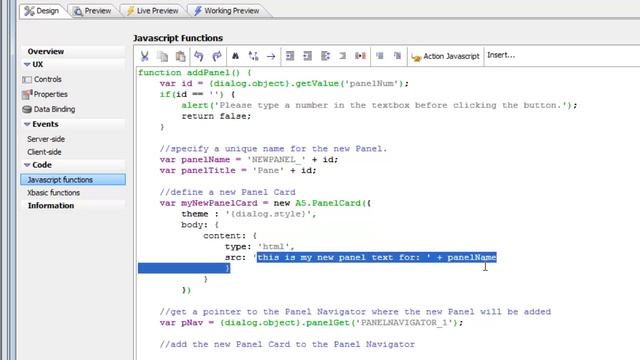Screen dimensions: 640x360
Task: Switch to the Working Preview tab
Action: (x=227, y=11)
